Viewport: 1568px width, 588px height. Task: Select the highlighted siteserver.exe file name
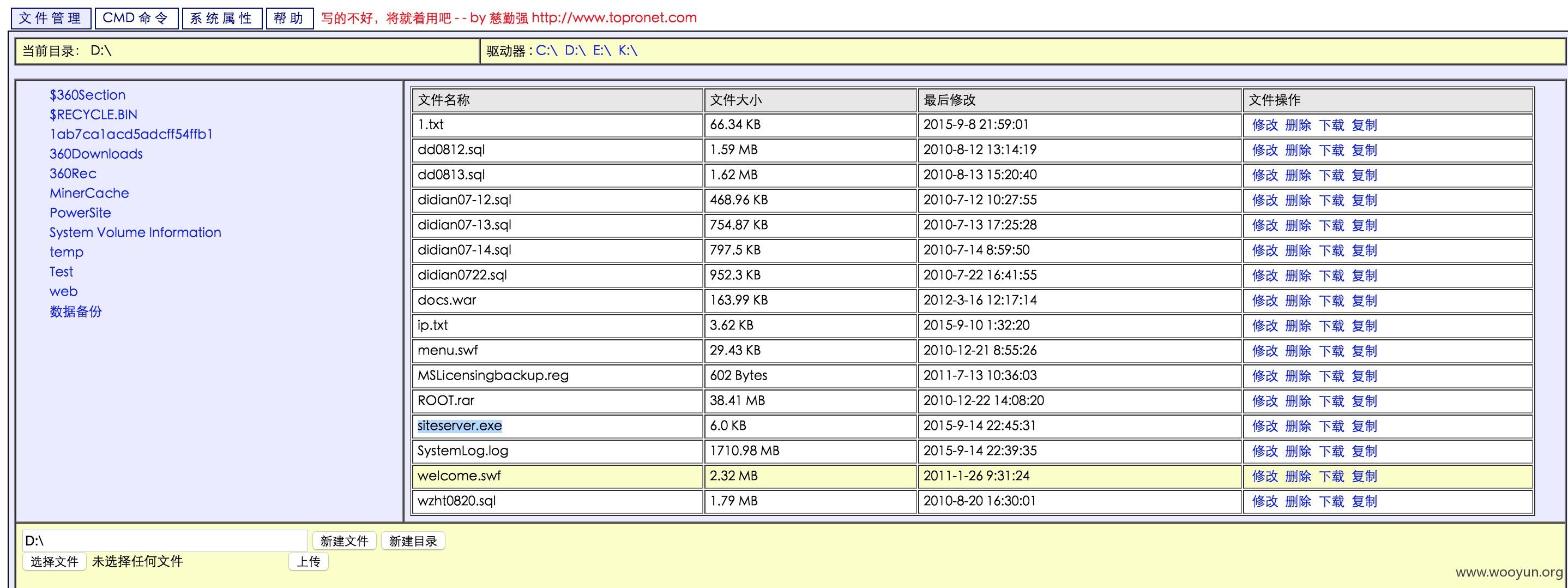460,425
